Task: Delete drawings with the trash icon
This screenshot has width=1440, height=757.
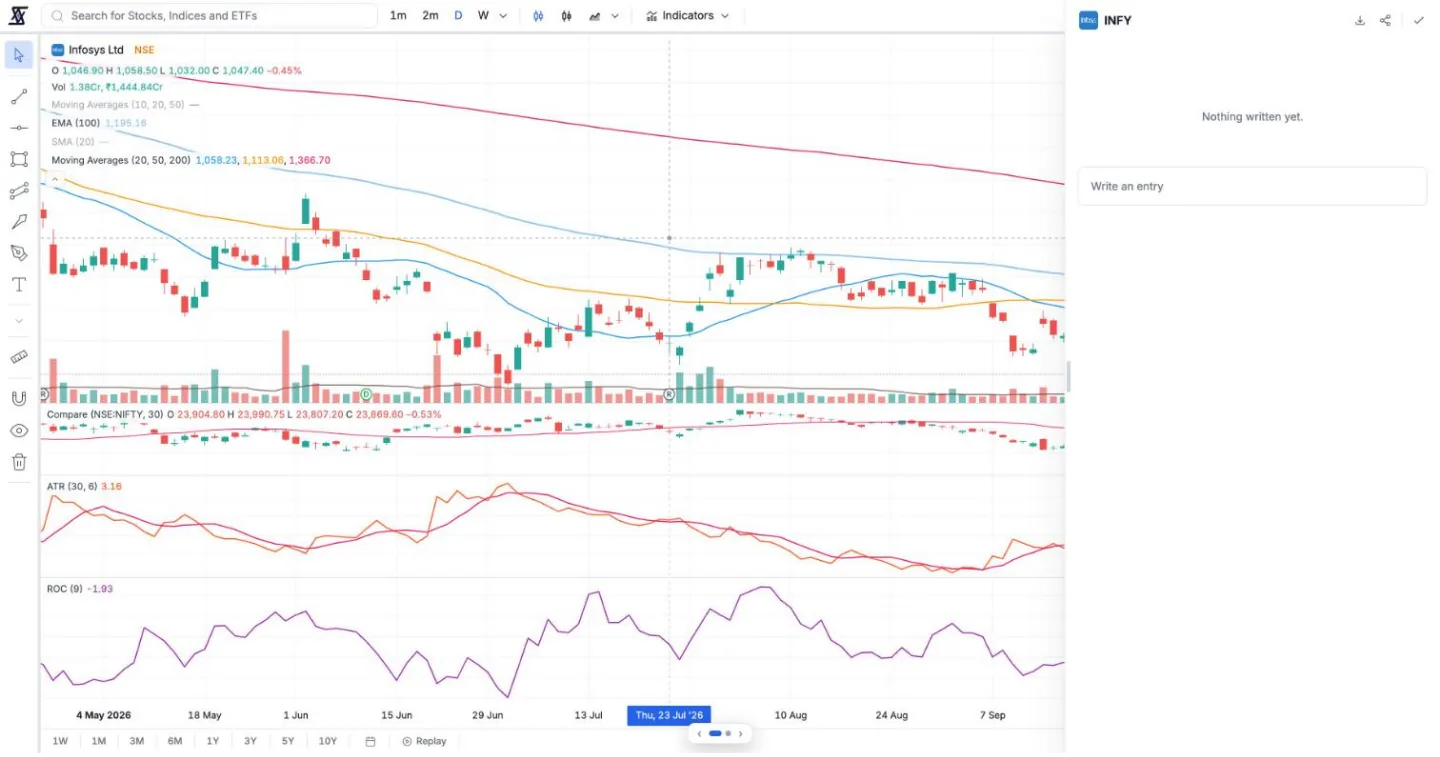Action: click(19, 462)
